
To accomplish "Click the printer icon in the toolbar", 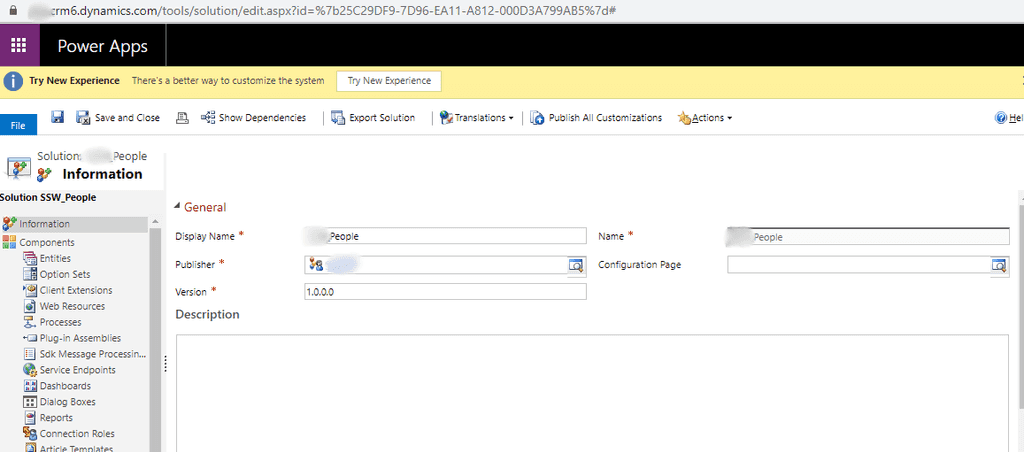I will [x=182, y=117].
